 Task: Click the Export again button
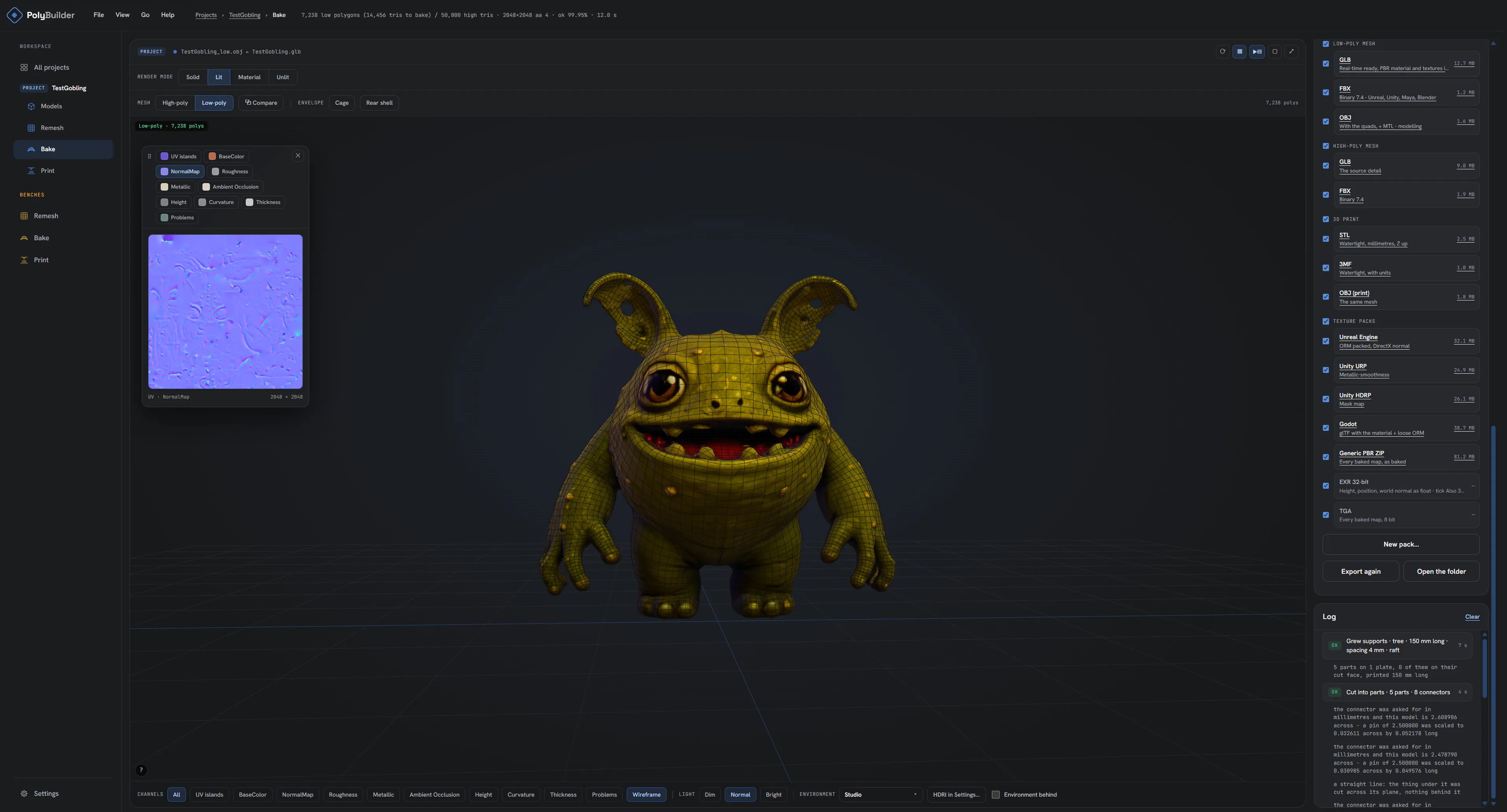pyautogui.click(x=1361, y=571)
